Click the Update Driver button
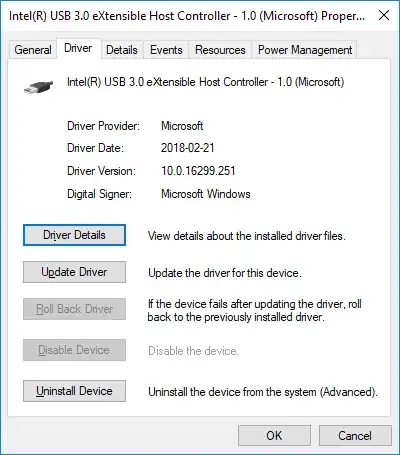This screenshot has width=400, height=455. (x=74, y=272)
